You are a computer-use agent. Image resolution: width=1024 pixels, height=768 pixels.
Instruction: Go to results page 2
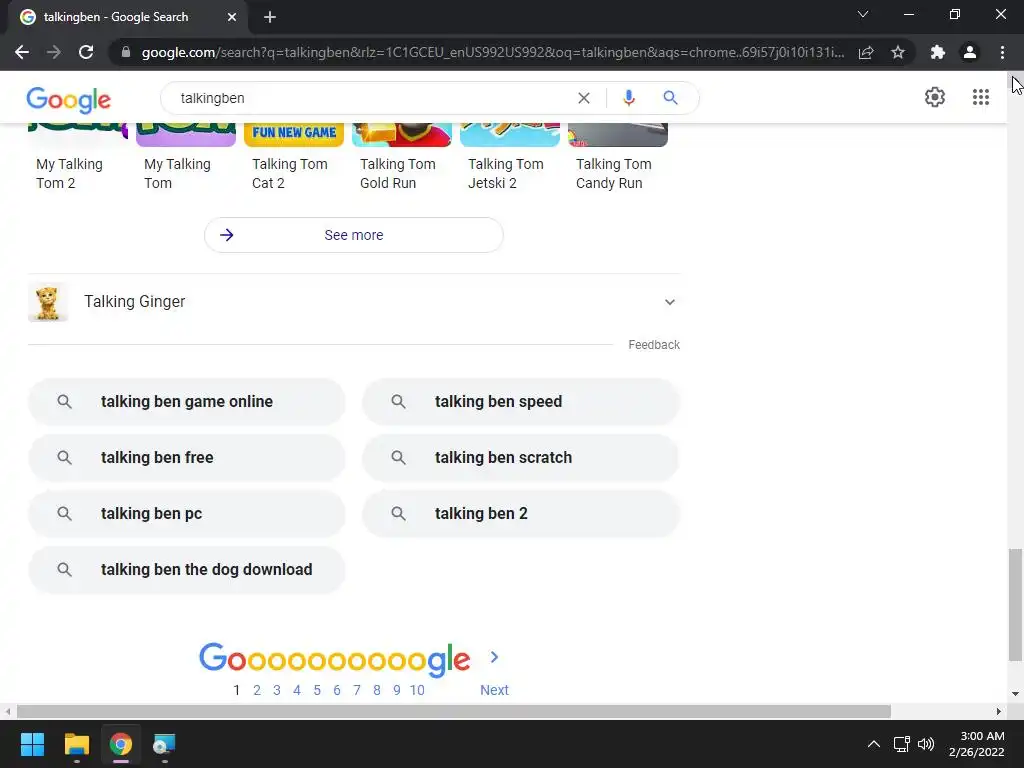[257, 690]
